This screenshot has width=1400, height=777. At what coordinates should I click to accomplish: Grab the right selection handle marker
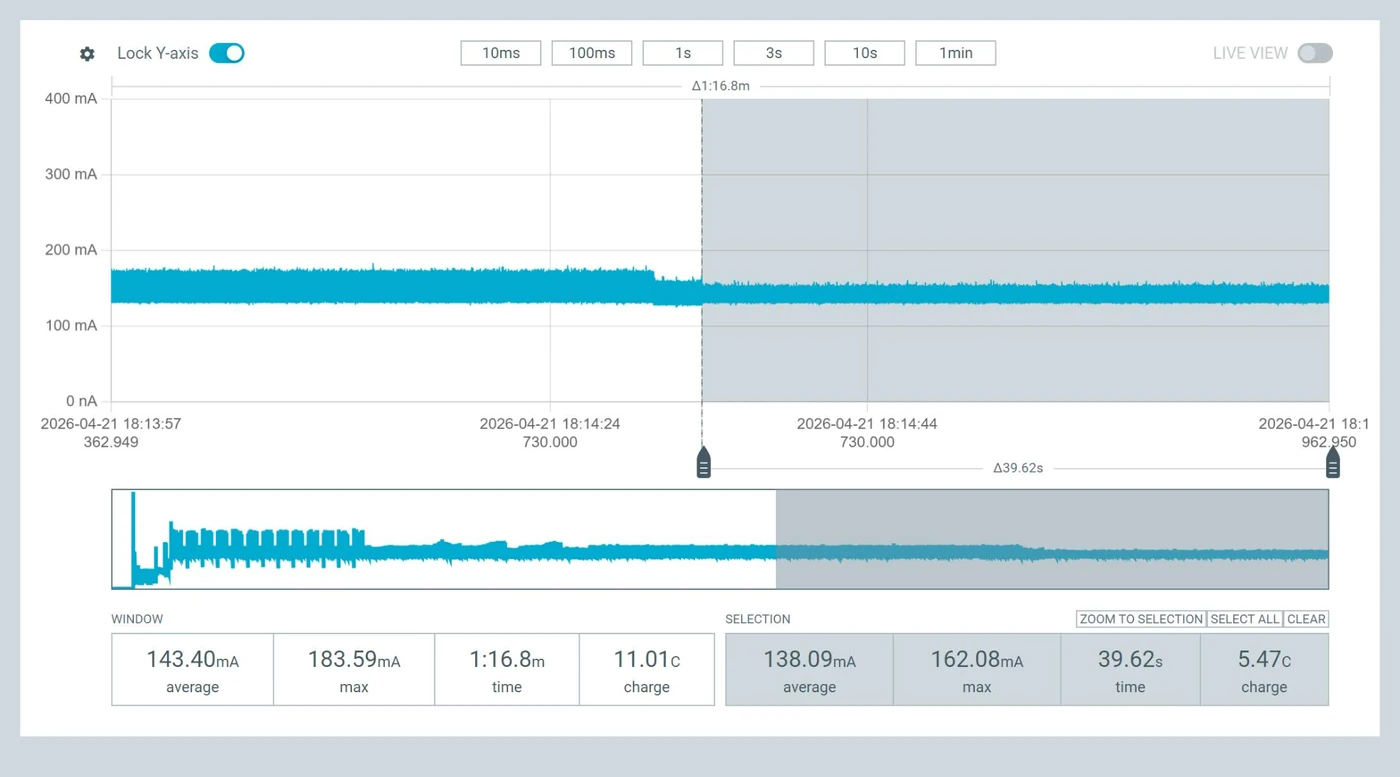click(1332, 463)
